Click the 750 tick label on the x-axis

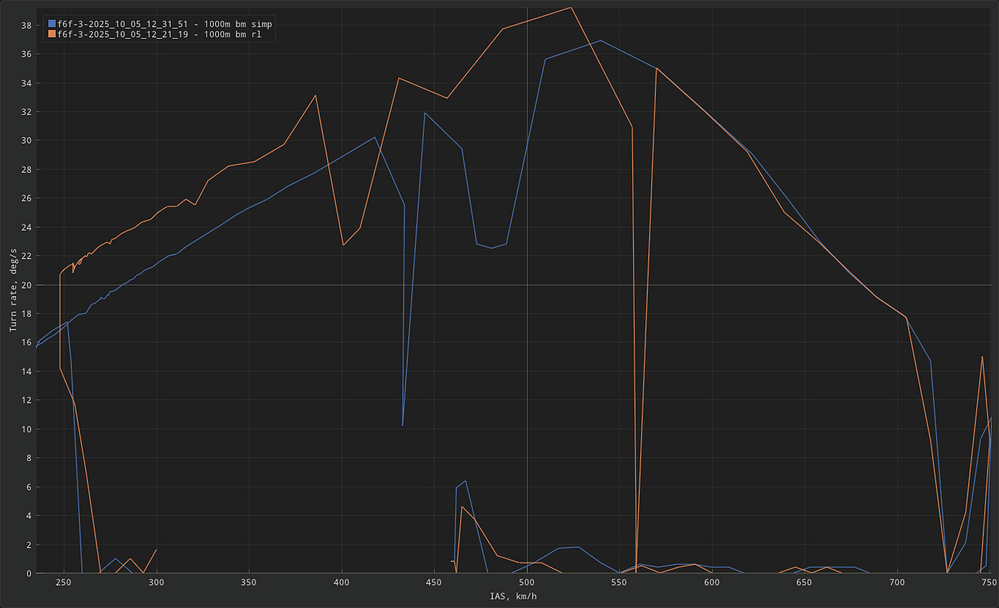(x=989, y=582)
